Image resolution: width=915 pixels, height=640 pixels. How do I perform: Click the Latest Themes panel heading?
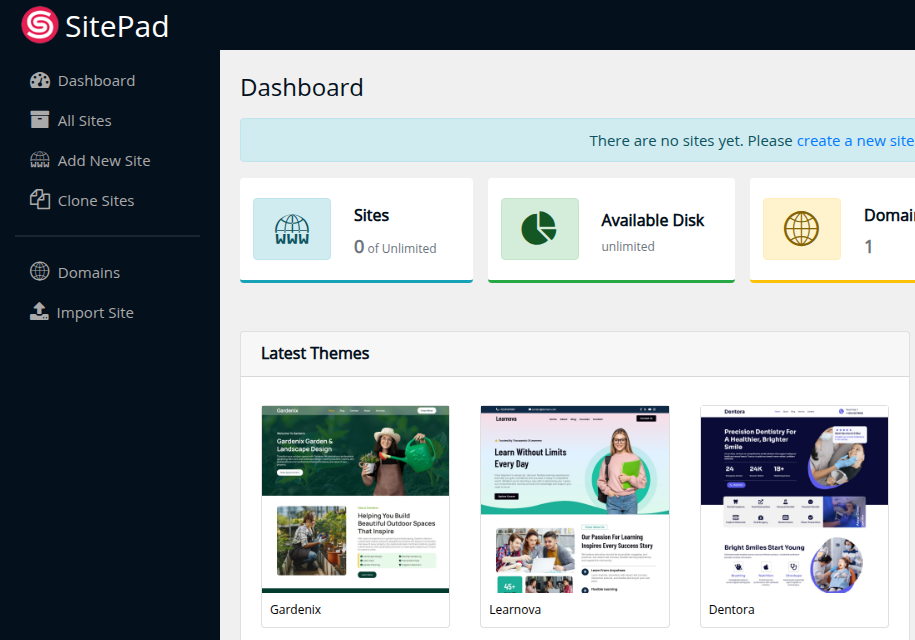pyautogui.click(x=315, y=354)
